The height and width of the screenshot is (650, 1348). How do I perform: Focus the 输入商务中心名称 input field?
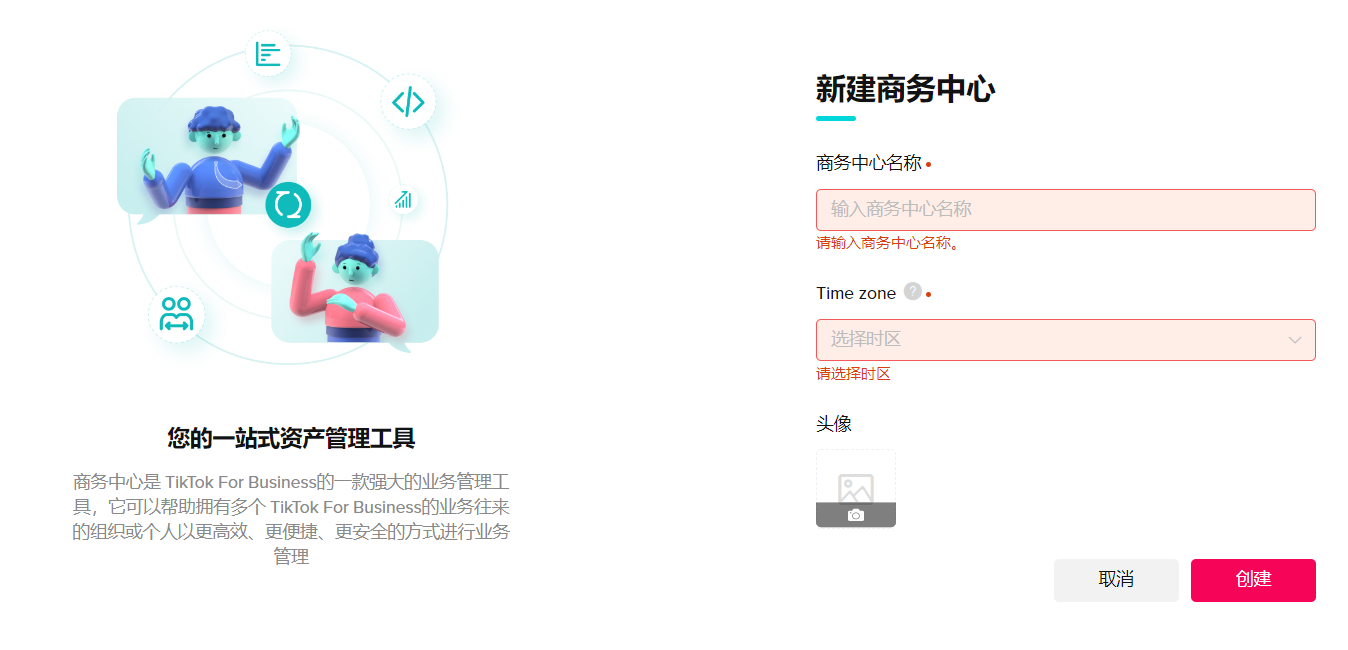click(1065, 210)
